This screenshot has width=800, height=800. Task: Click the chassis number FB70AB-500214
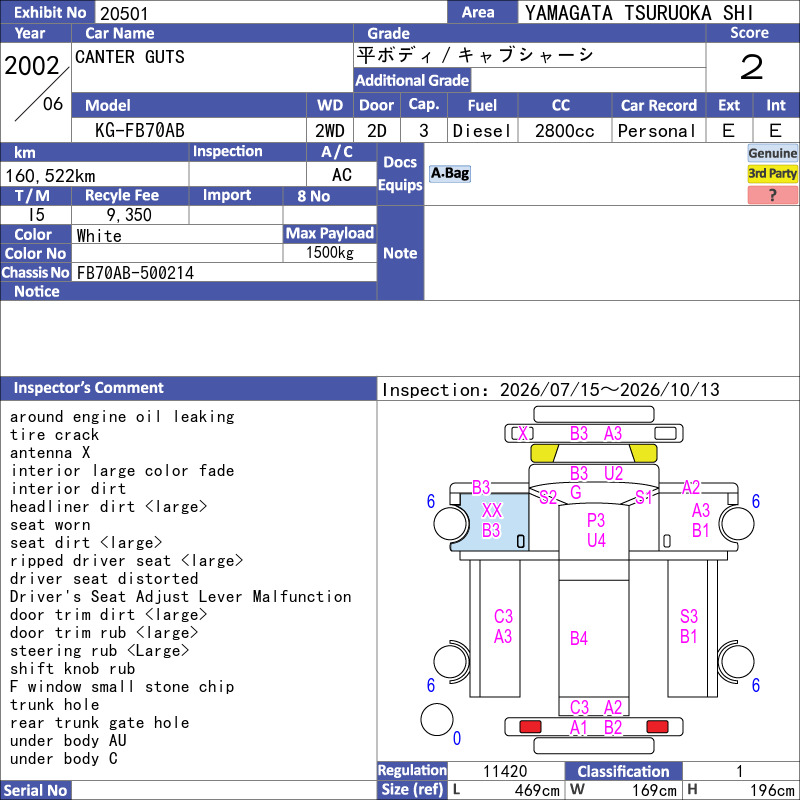(x=135, y=273)
